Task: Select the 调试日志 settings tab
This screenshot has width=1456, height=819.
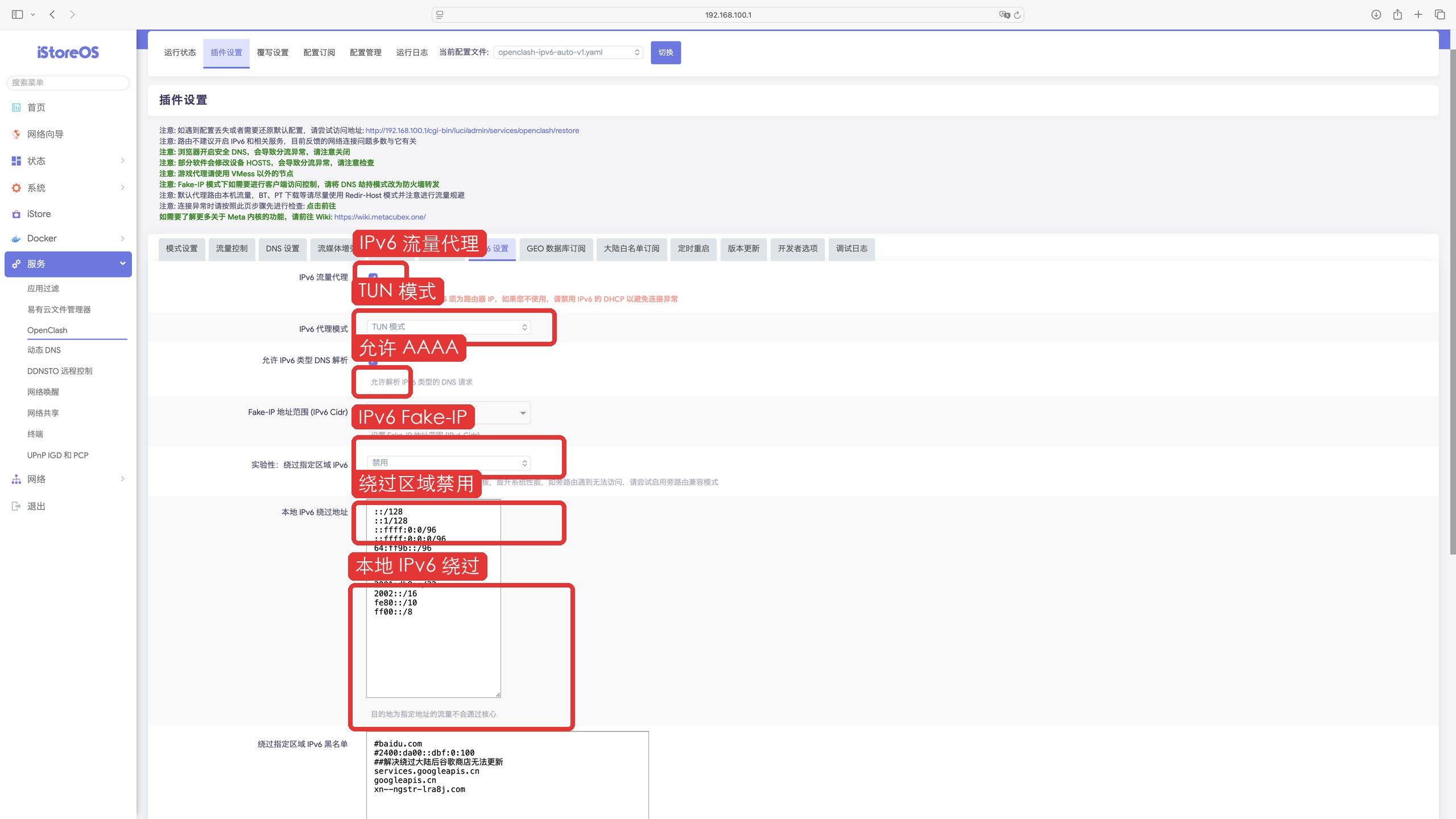Action: click(851, 249)
